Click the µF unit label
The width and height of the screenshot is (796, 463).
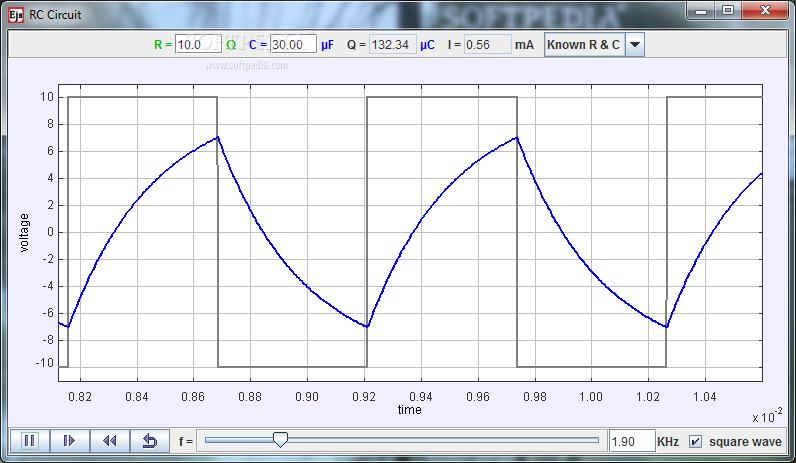pos(327,45)
